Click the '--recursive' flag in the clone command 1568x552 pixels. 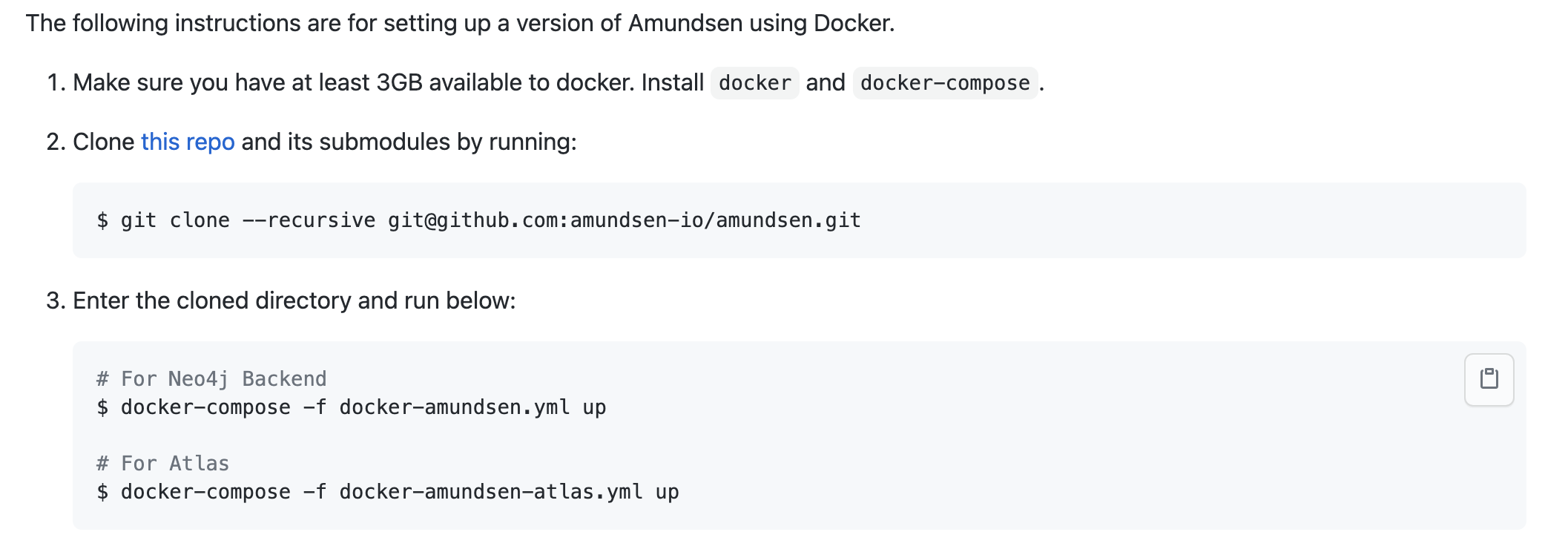(309, 220)
